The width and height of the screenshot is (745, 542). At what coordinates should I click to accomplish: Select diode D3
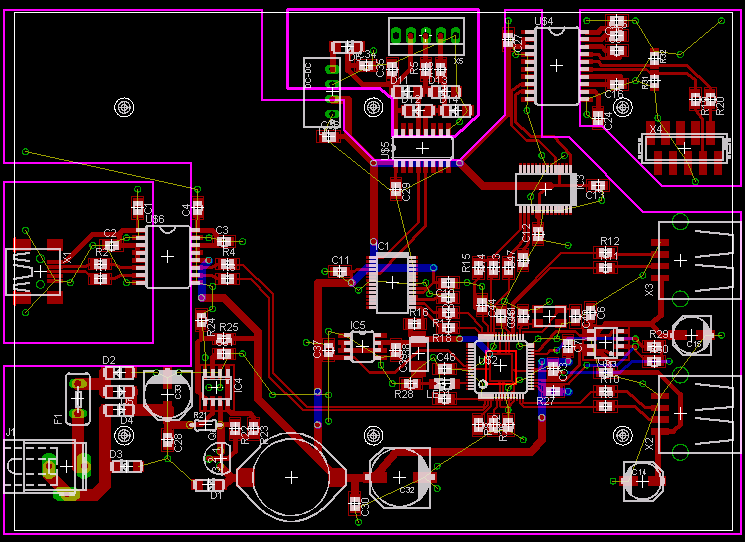(x=126, y=466)
